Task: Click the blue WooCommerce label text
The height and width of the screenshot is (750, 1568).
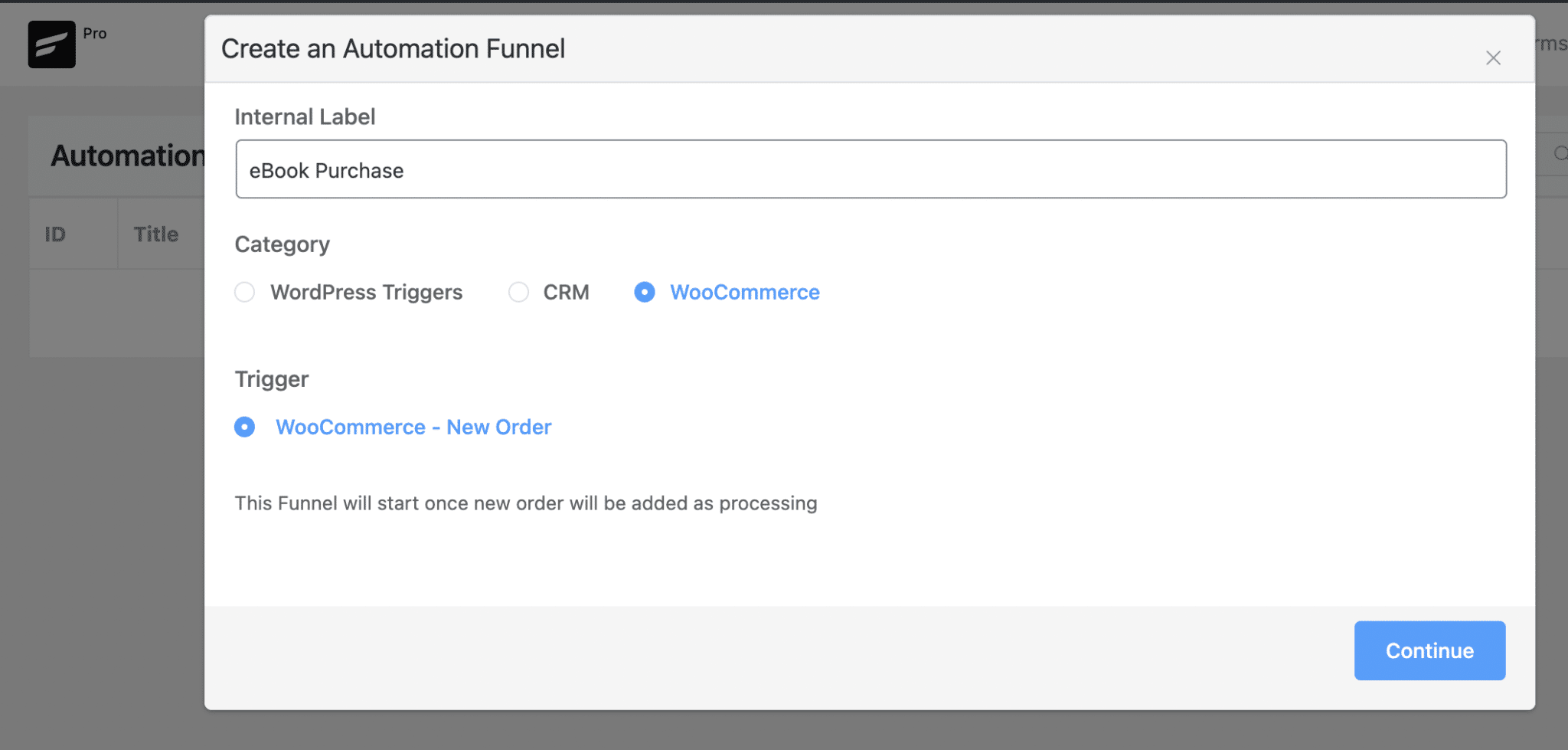Action: point(744,292)
